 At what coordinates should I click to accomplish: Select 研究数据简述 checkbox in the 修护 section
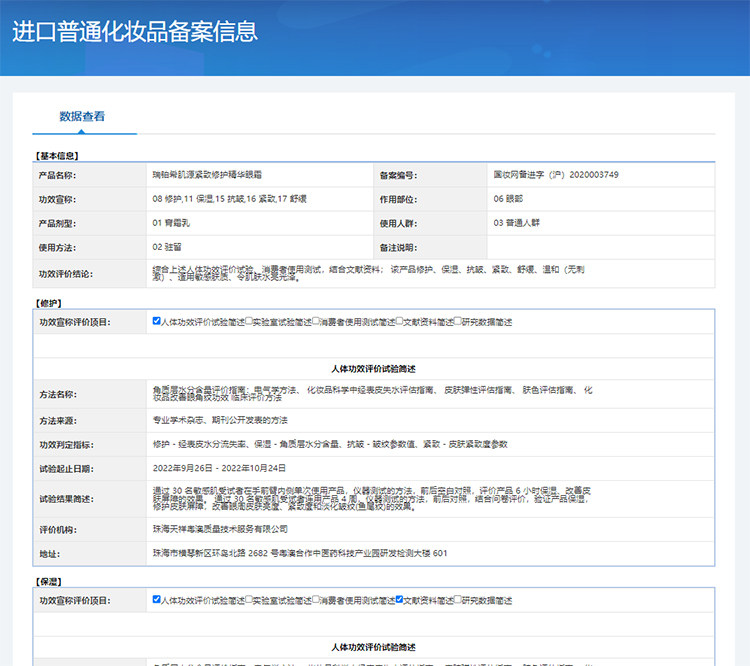point(458,322)
